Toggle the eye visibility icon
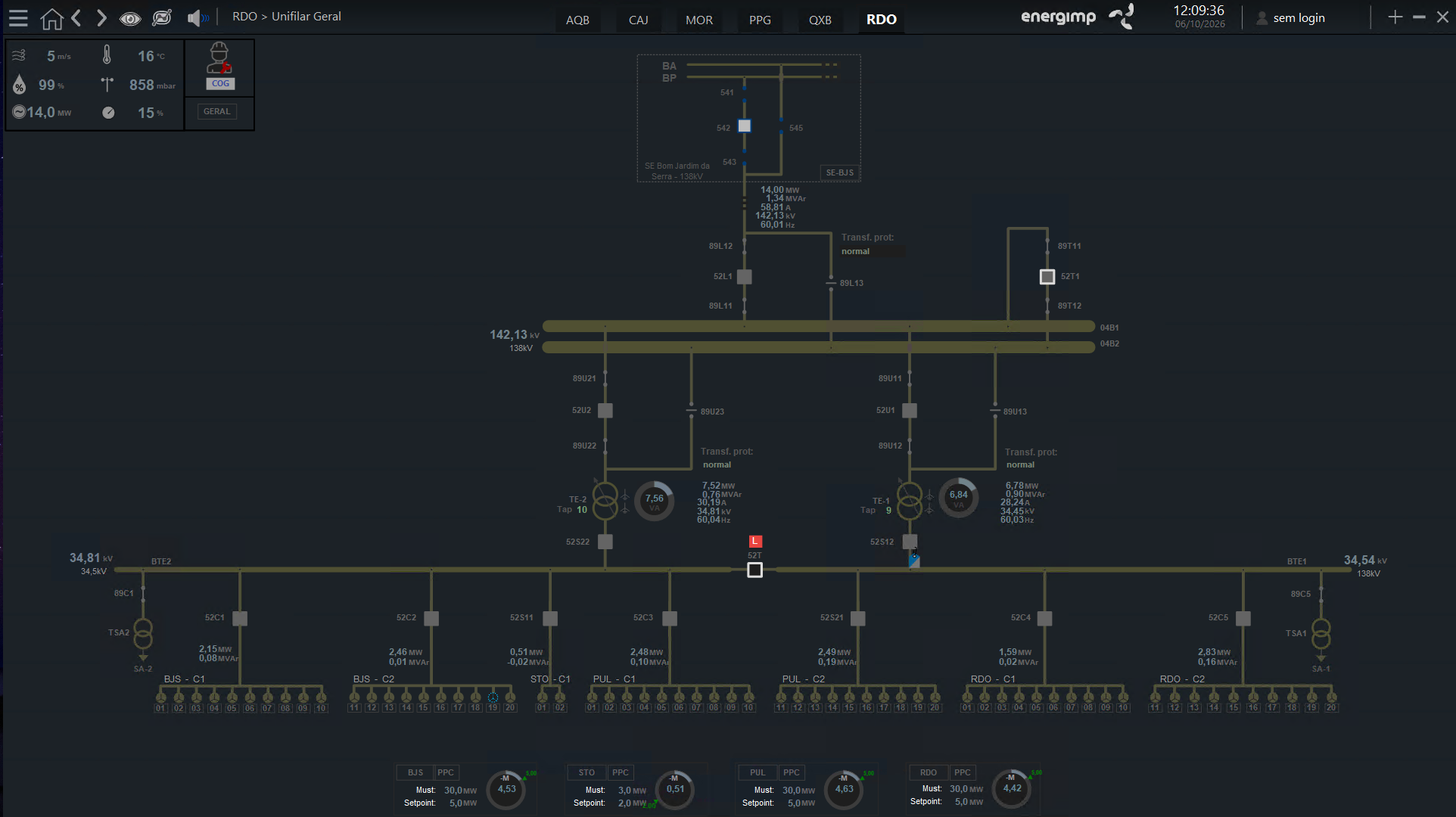1456x817 pixels. click(x=130, y=18)
